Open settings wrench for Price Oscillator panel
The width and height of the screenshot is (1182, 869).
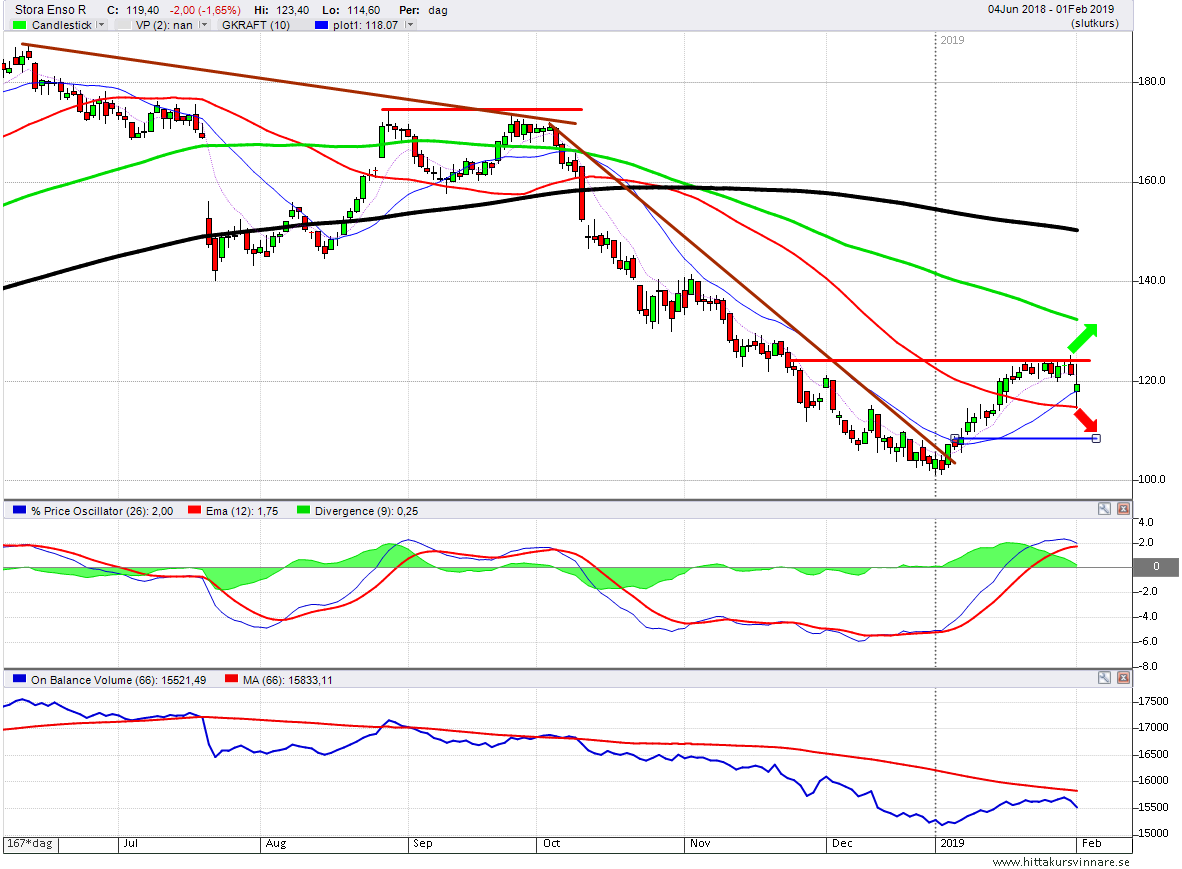click(1104, 509)
